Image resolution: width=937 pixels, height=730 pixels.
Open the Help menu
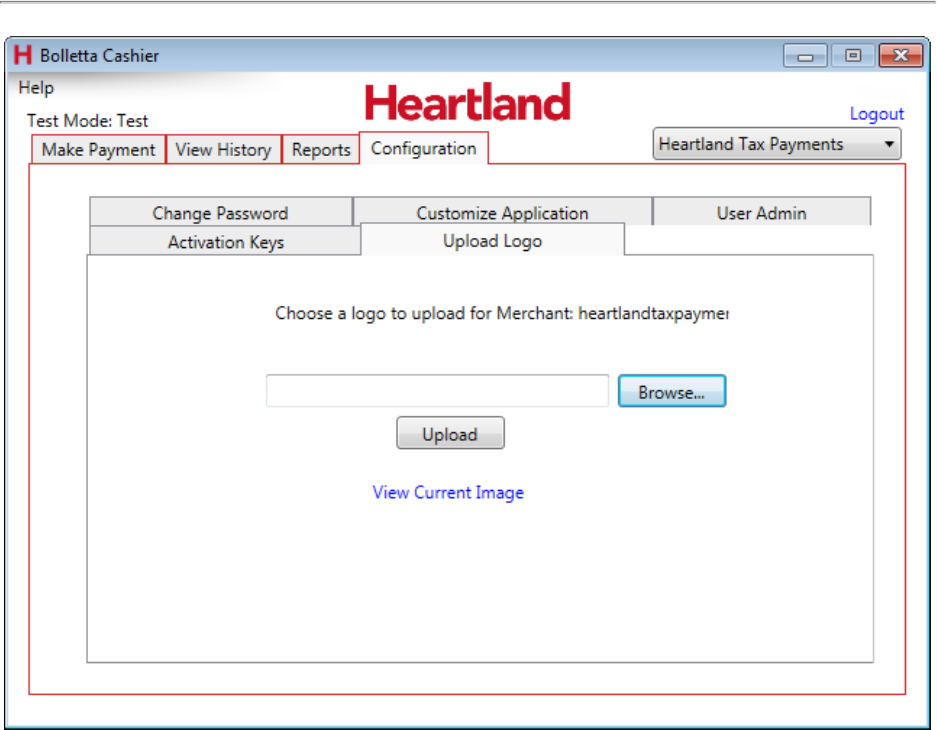click(36, 88)
